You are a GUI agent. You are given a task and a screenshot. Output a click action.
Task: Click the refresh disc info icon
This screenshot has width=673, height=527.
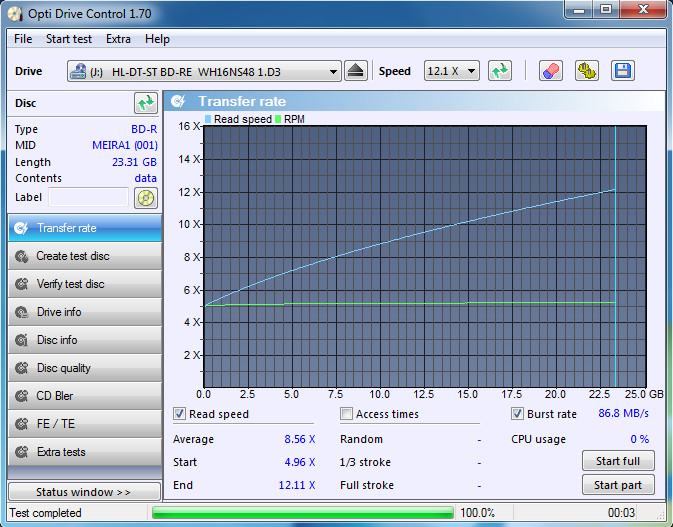(146, 103)
